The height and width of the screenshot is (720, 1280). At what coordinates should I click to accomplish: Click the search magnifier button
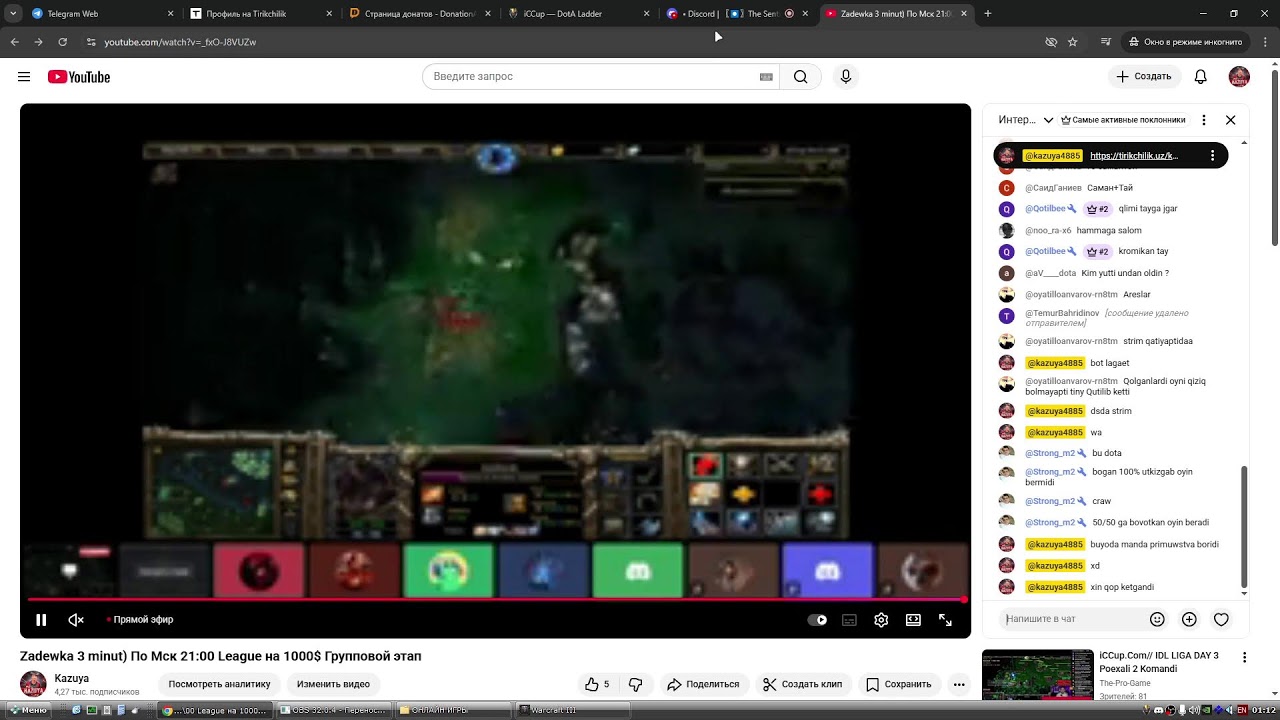[800, 77]
